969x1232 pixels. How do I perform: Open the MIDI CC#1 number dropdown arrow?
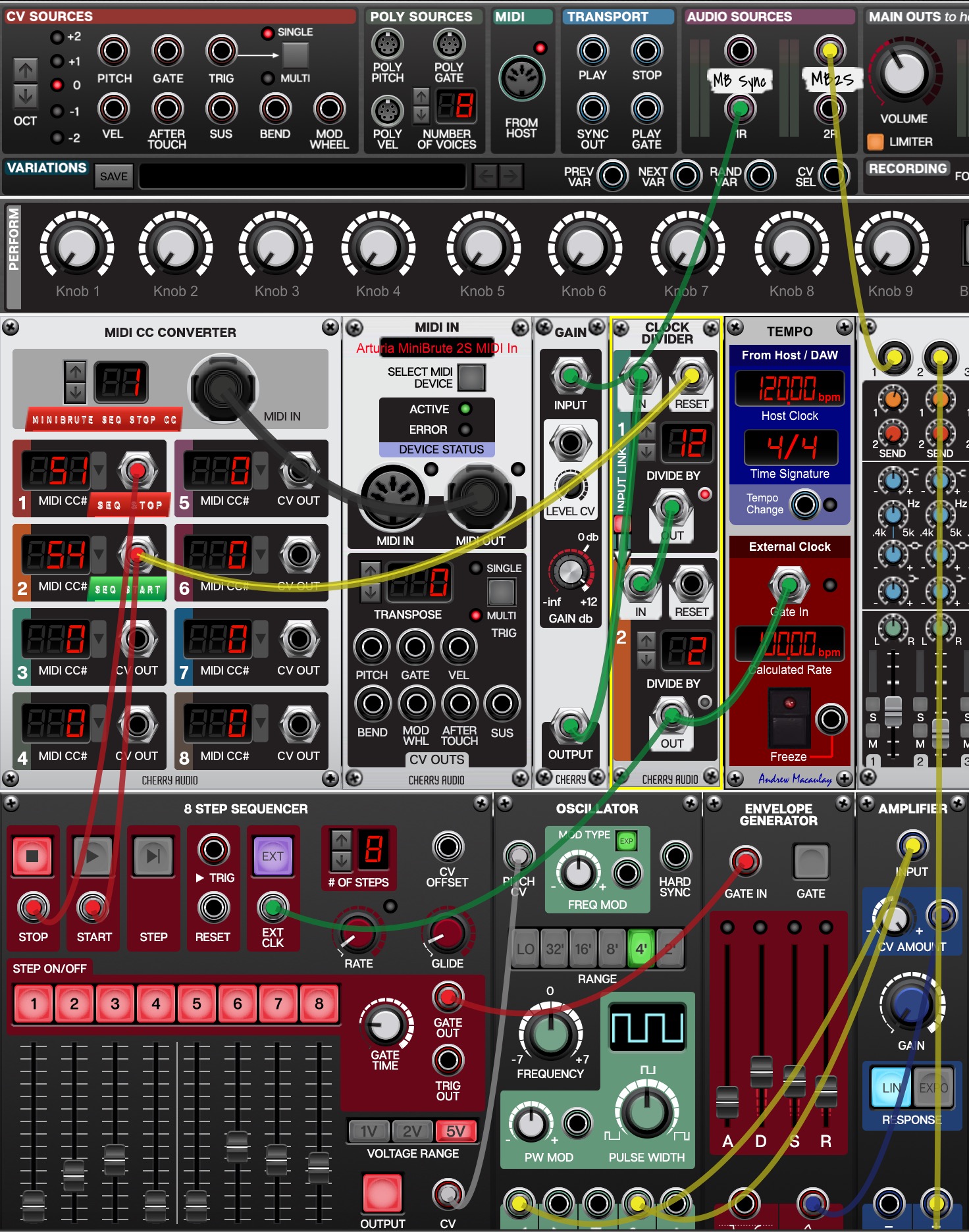click(x=99, y=470)
